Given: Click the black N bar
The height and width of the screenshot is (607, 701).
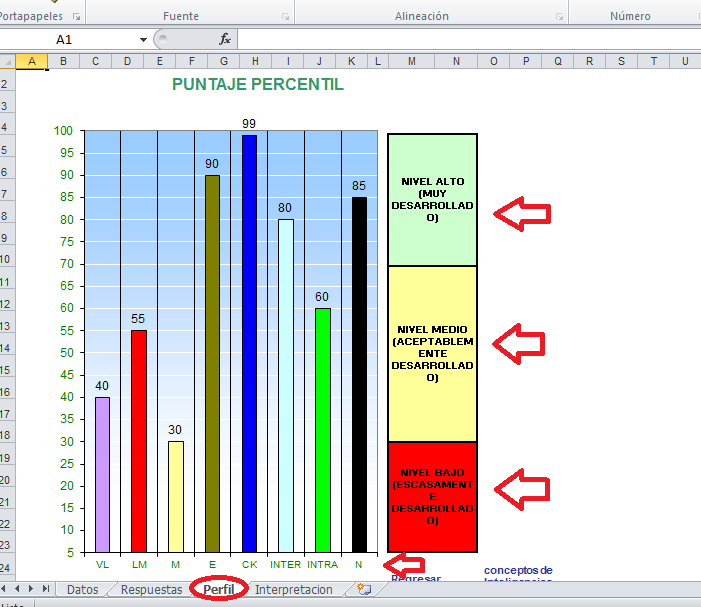Looking at the screenshot, I should (359, 375).
